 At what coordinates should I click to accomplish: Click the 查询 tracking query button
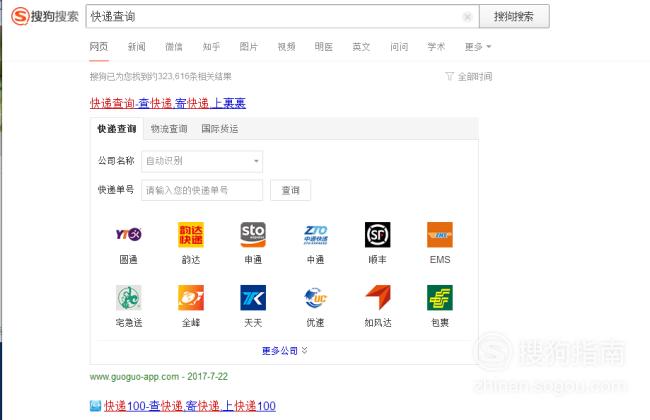coord(291,190)
